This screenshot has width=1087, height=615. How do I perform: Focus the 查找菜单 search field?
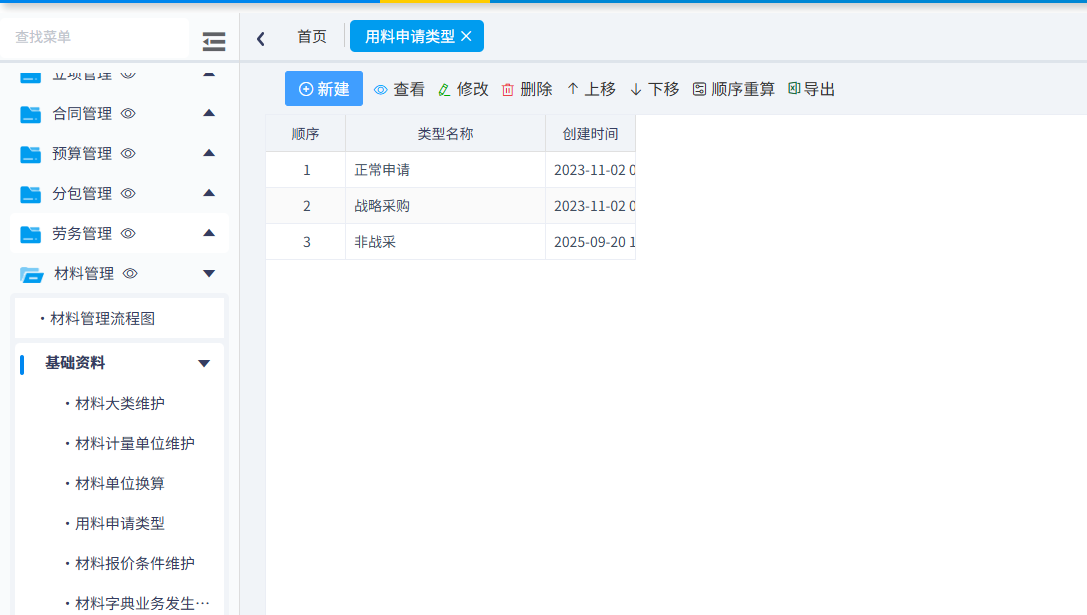(x=94, y=37)
